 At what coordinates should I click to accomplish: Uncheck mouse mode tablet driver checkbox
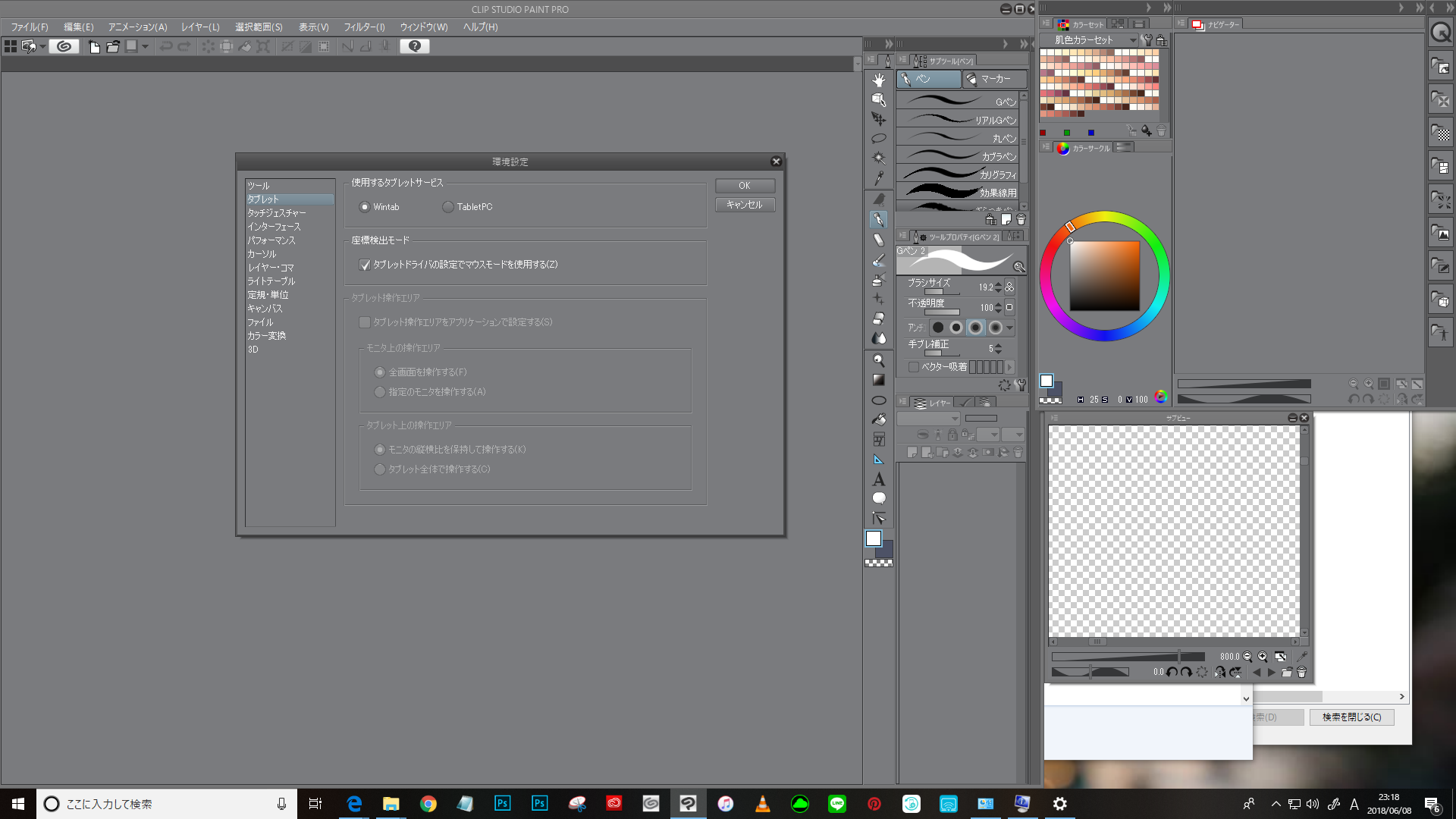pyautogui.click(x=365, y=265)
